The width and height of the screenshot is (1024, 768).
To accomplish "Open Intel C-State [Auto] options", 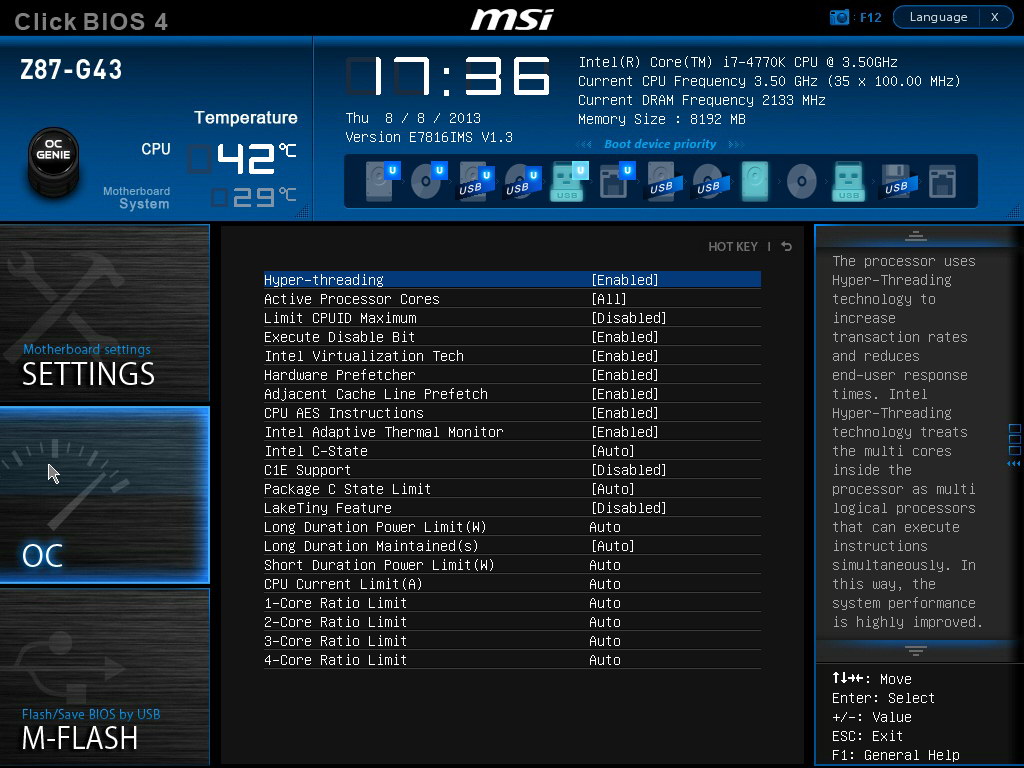I will pyautogui.click(x=613, y=451).
